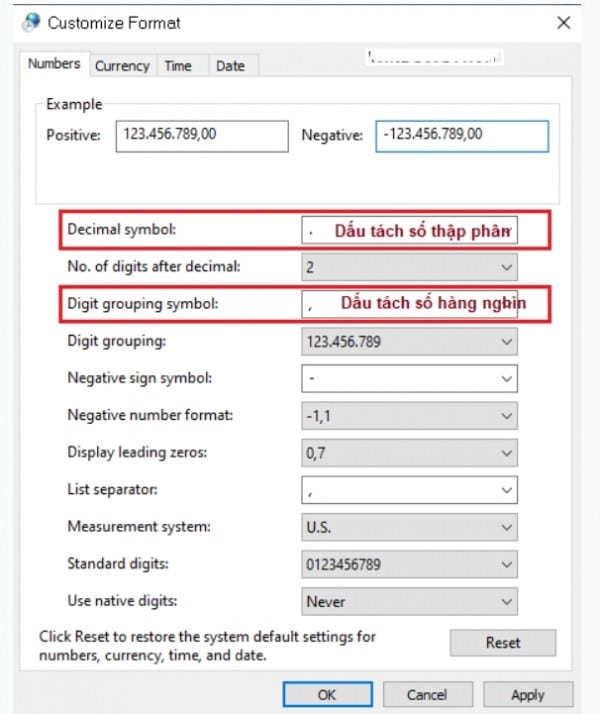600x714 pixels.
Task: Click the Digit grouping symbol input box
Action: (409, 304)
